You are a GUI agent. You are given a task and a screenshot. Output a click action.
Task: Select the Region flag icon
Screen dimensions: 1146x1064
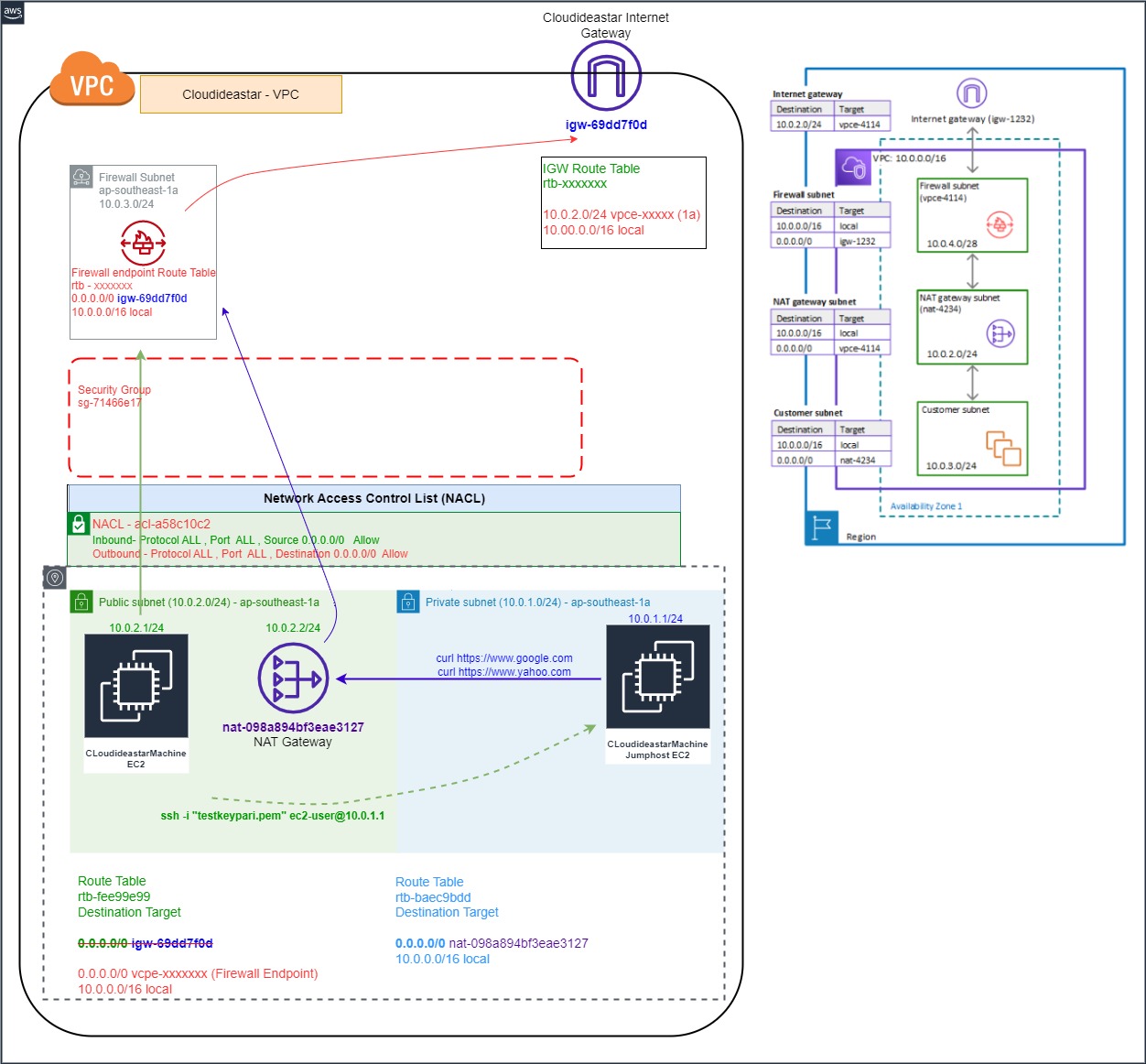click(x=822, y=527)
